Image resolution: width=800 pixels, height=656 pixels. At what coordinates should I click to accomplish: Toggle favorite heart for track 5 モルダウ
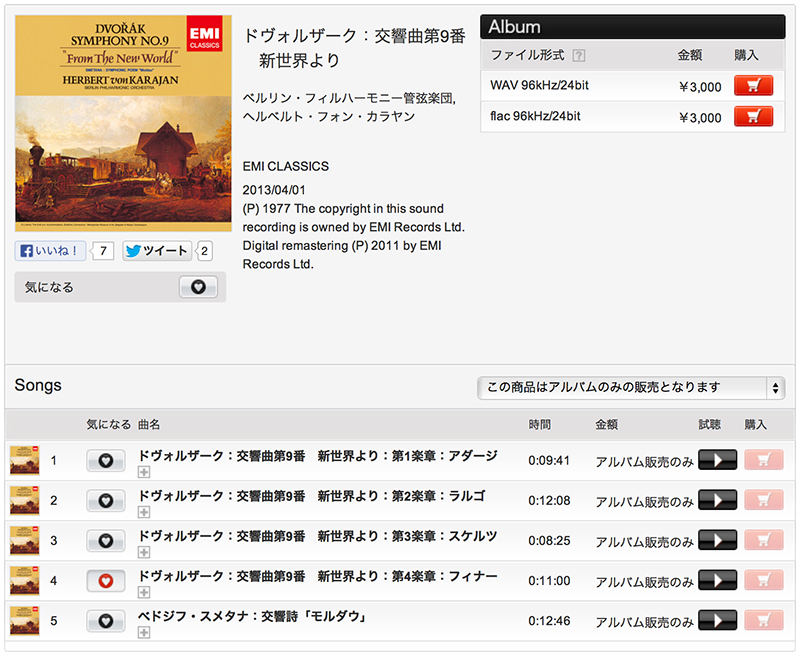[x=106, y=621]
